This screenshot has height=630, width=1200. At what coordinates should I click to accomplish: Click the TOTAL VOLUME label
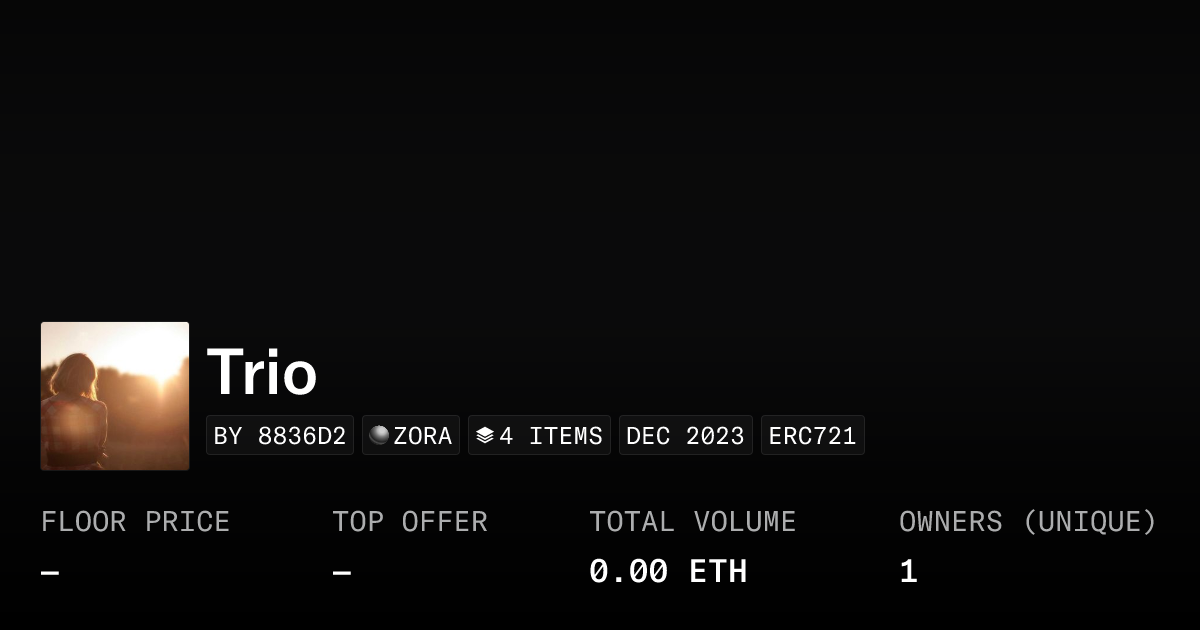click(x=692, y=522)
